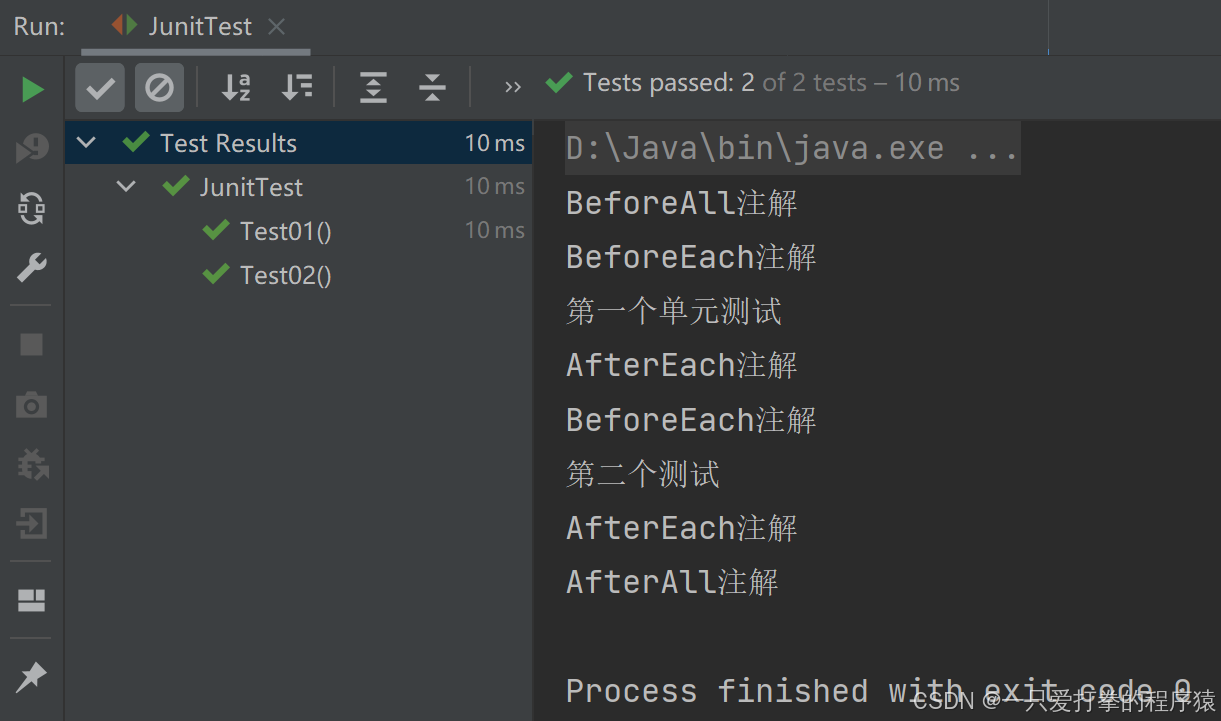
Task: Click the green Run button
Action: click(x=33, y=90)
